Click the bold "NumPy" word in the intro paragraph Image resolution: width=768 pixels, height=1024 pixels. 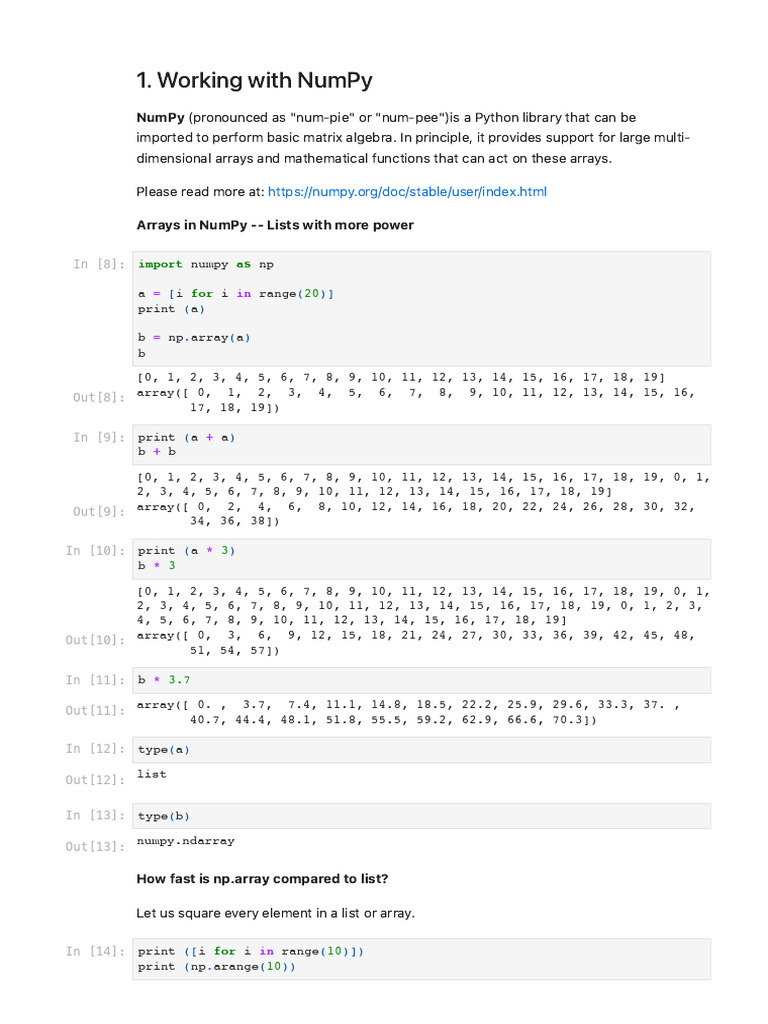click(160, 118)
